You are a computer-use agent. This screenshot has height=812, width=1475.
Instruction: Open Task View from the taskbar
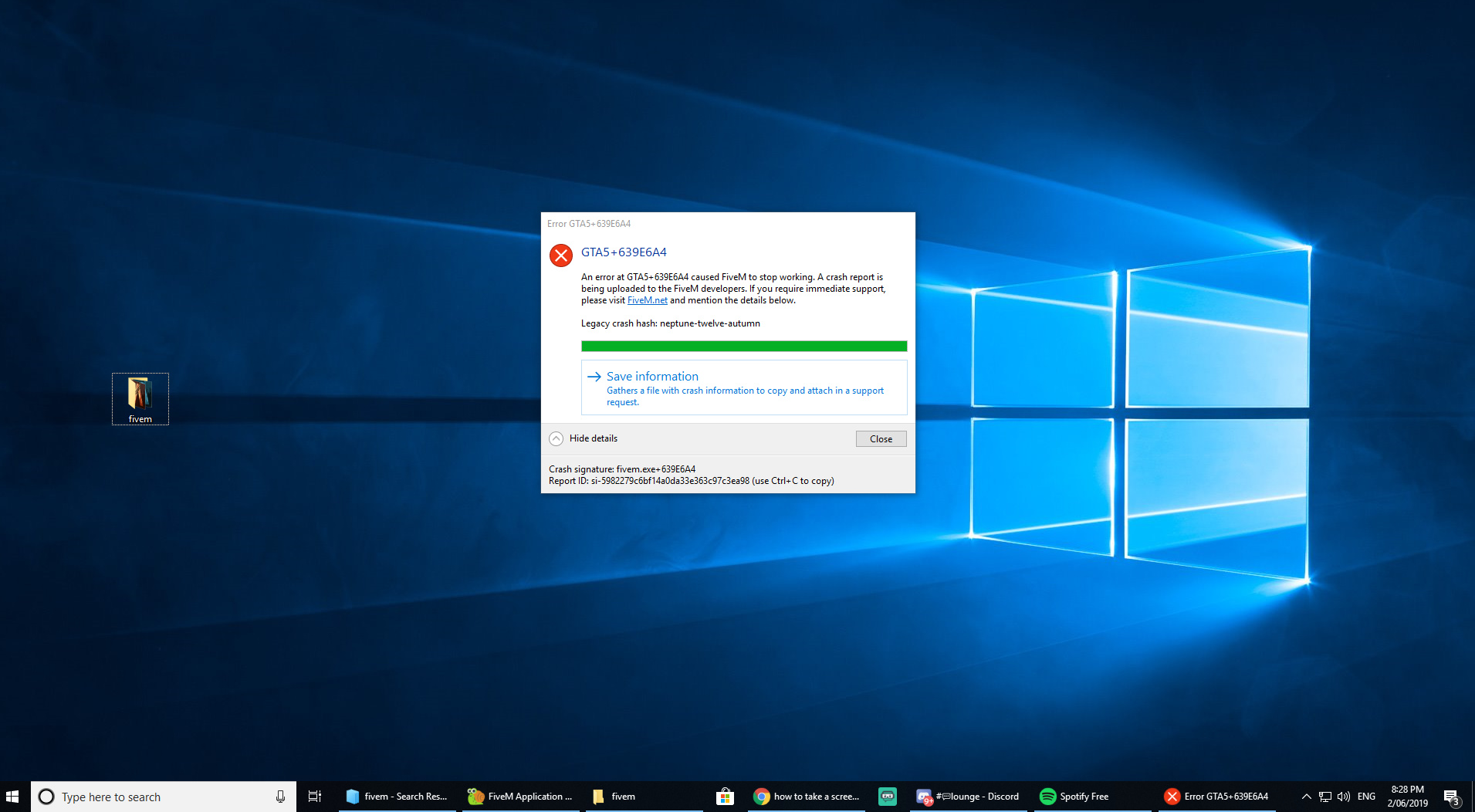click(x=314, y=797)
